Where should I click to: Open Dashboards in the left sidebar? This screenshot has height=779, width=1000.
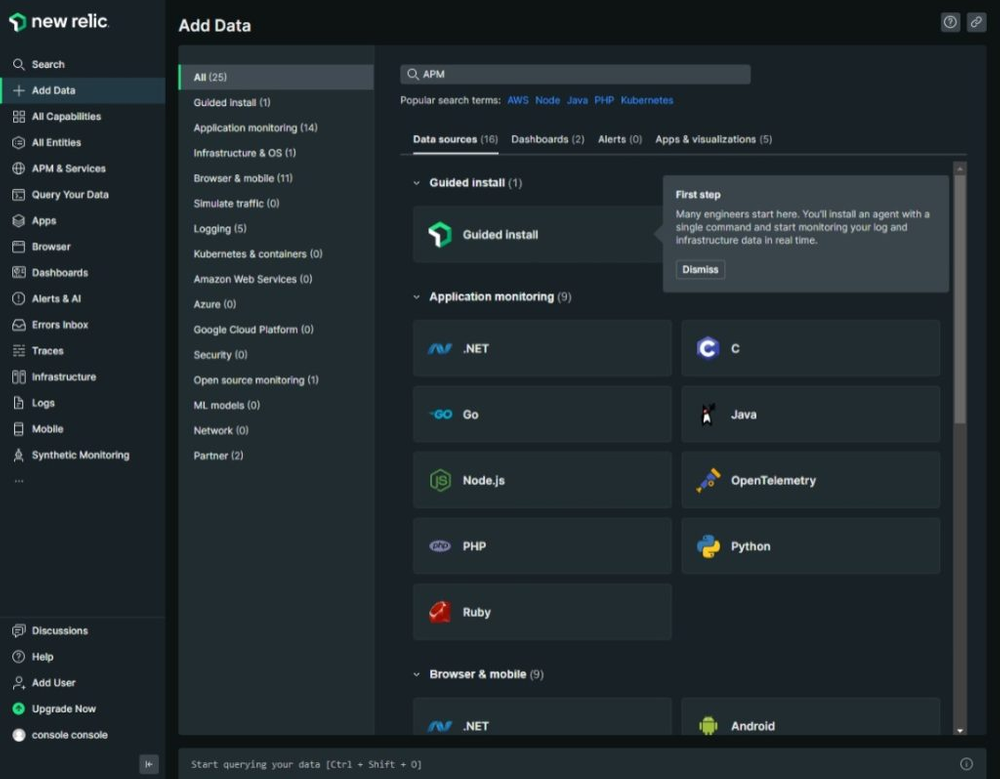59,273
